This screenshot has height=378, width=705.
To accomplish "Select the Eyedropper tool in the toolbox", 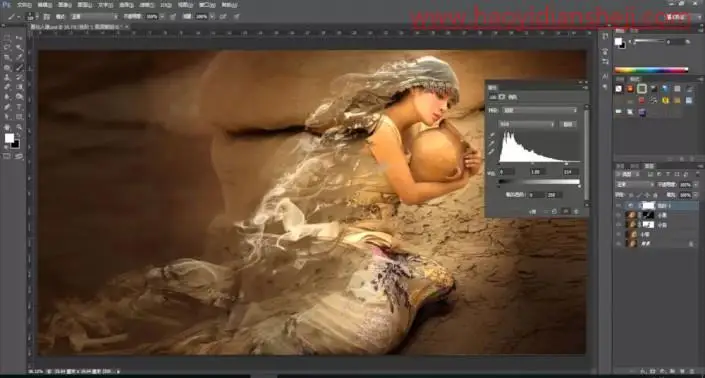I will 19,57.
